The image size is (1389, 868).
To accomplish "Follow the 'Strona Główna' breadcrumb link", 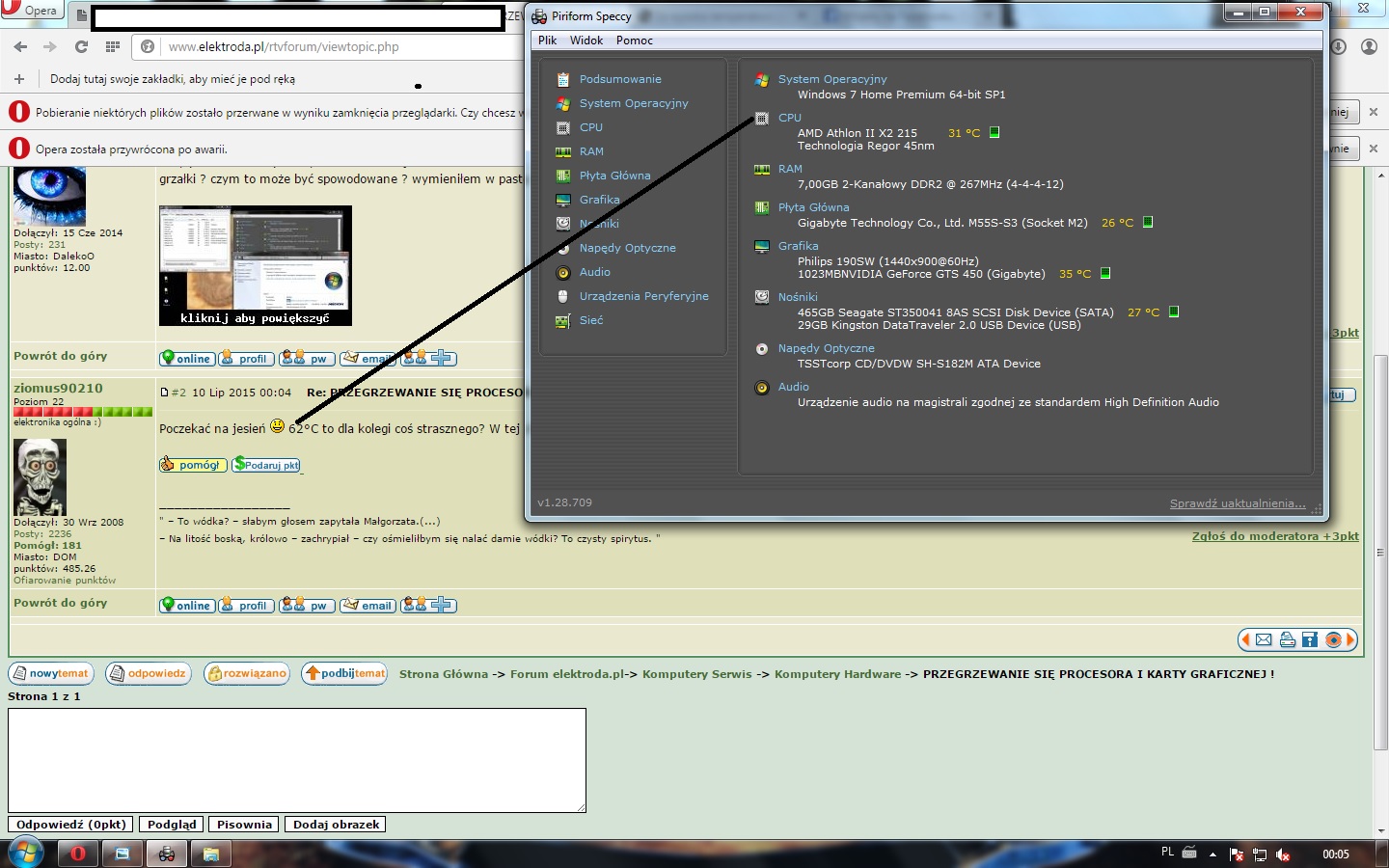I will pos(444,674).
